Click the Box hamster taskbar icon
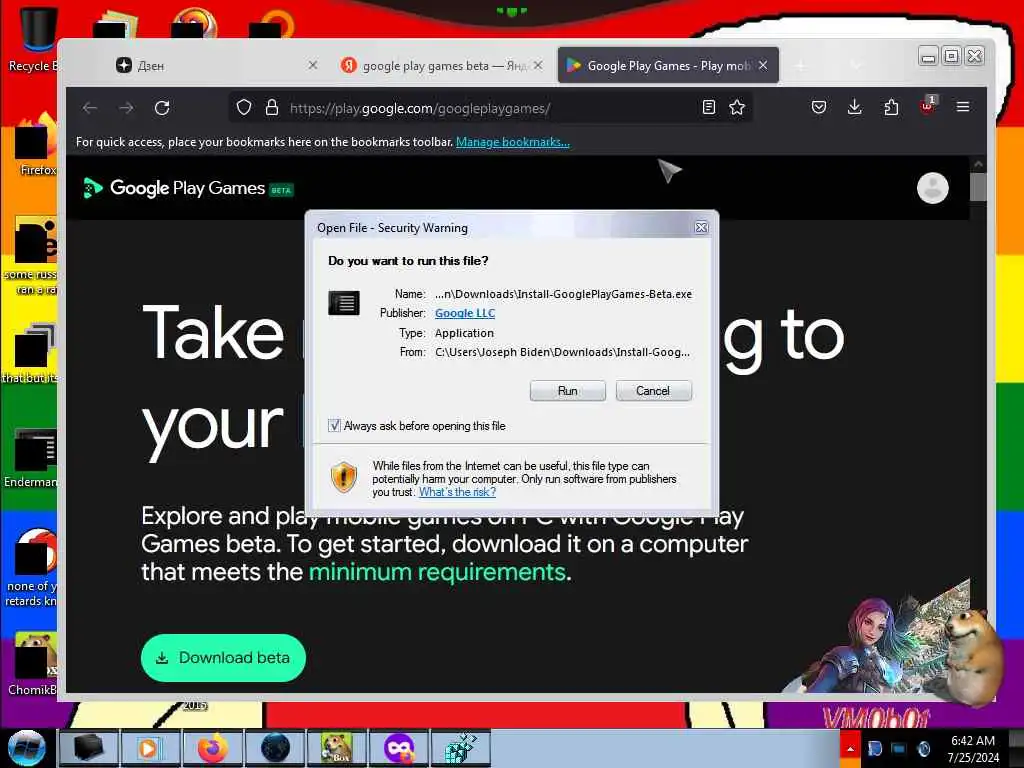Screen dimensions: 1024x768 [x=336, y=748]
